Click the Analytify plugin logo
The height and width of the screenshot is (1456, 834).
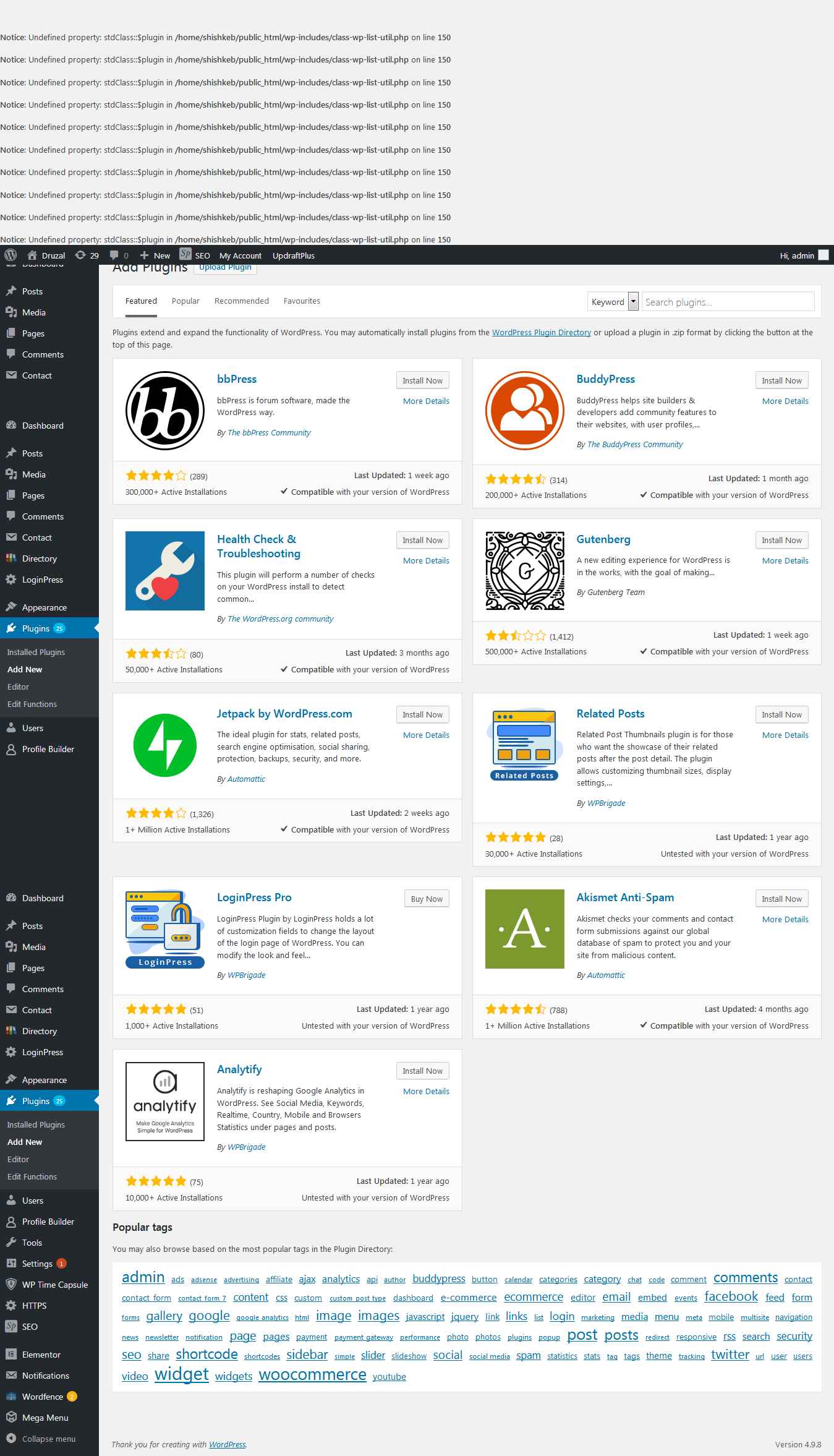[x=165, y=1102]
